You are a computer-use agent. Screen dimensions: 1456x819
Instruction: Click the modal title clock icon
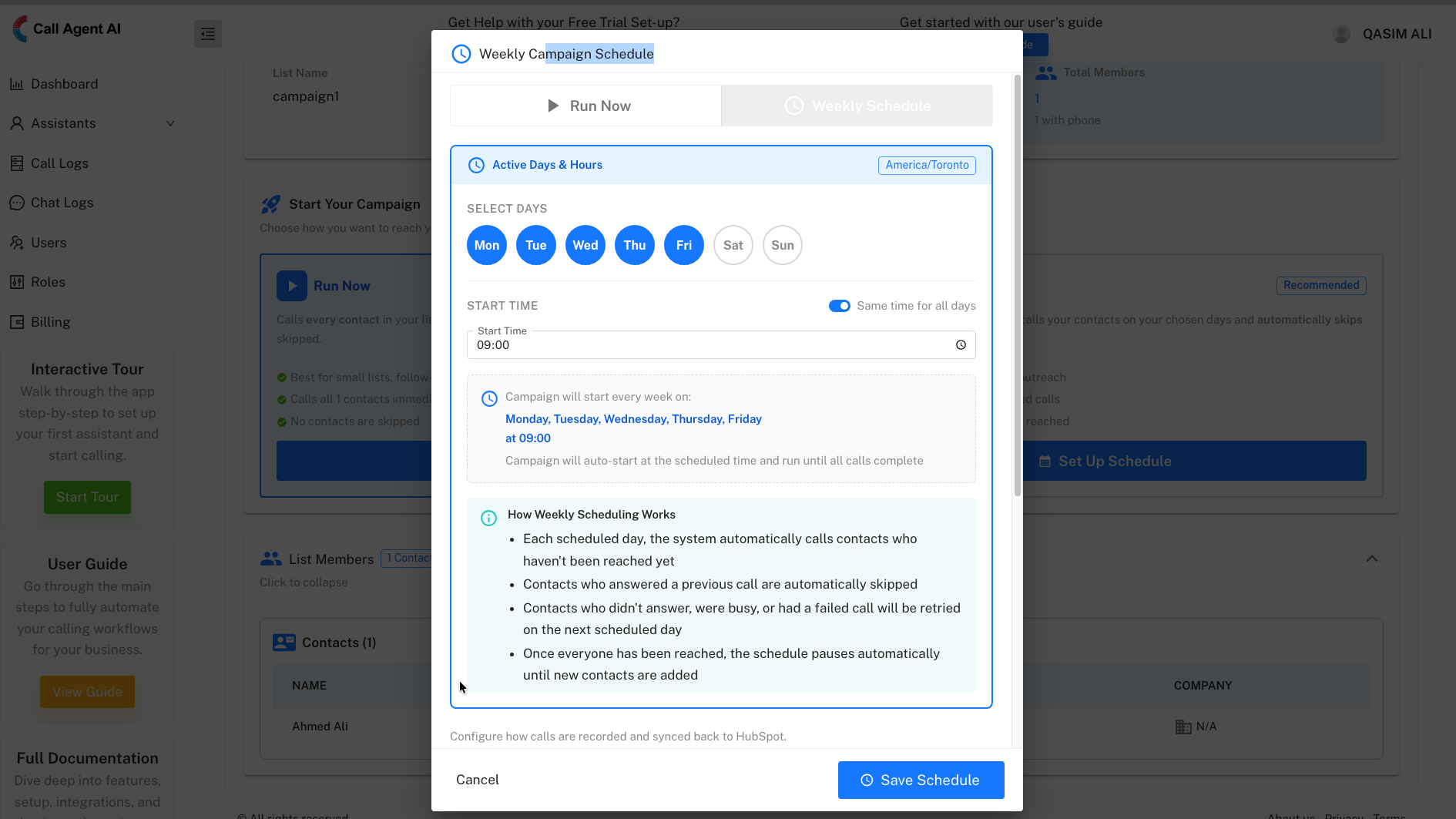pyautogui.click(x=461, y=54)
